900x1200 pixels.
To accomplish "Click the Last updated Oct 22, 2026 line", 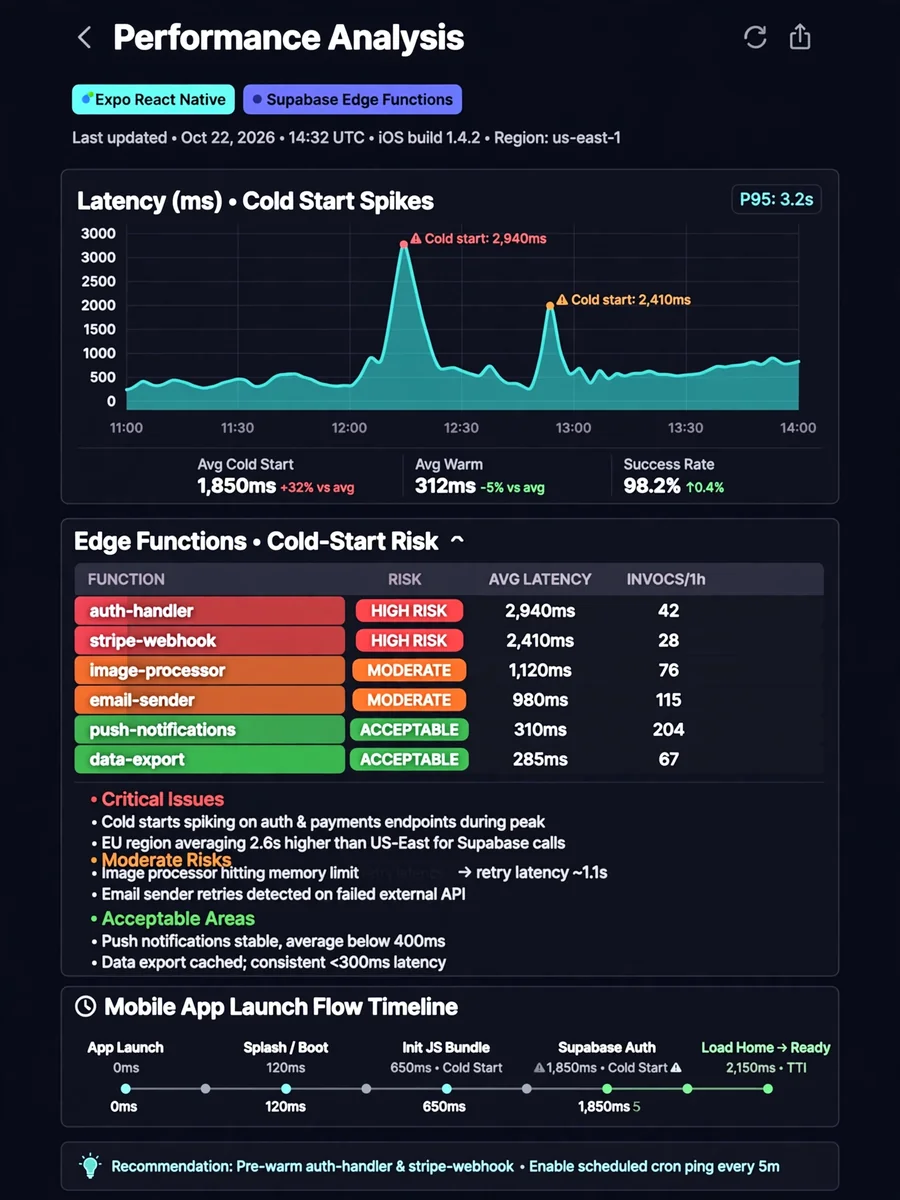I will pyautogui.click(x=346, y=138).
